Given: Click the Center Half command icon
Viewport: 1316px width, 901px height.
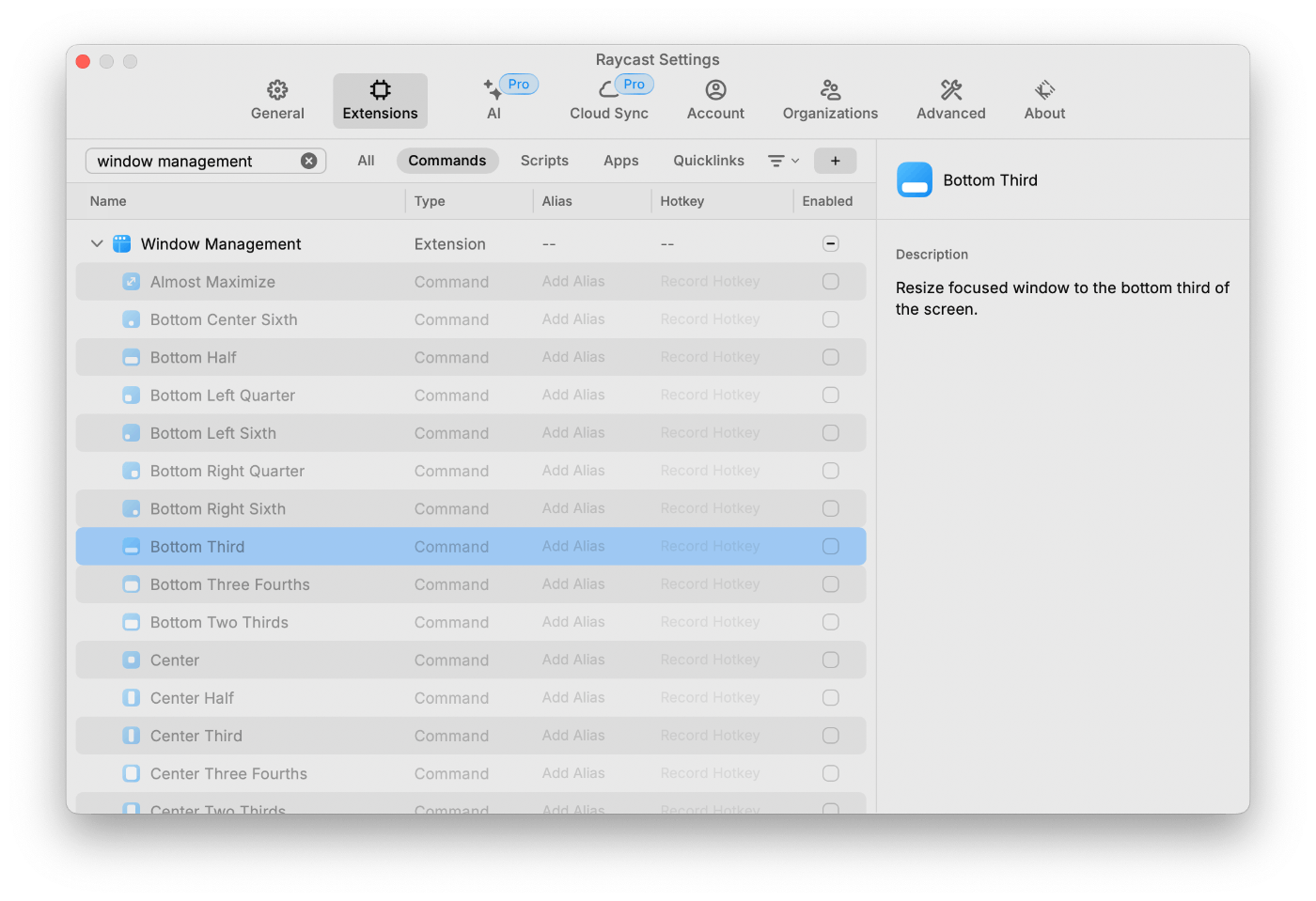Looking at the screenshot, I should [x=132, y=698].
